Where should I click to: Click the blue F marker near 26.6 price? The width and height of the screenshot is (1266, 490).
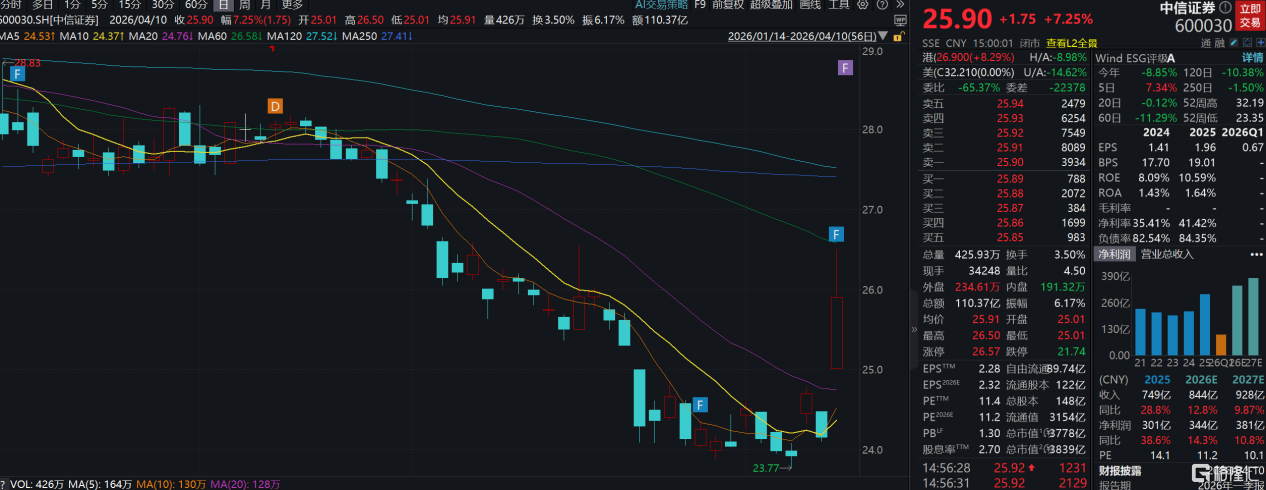coord(837,235)
